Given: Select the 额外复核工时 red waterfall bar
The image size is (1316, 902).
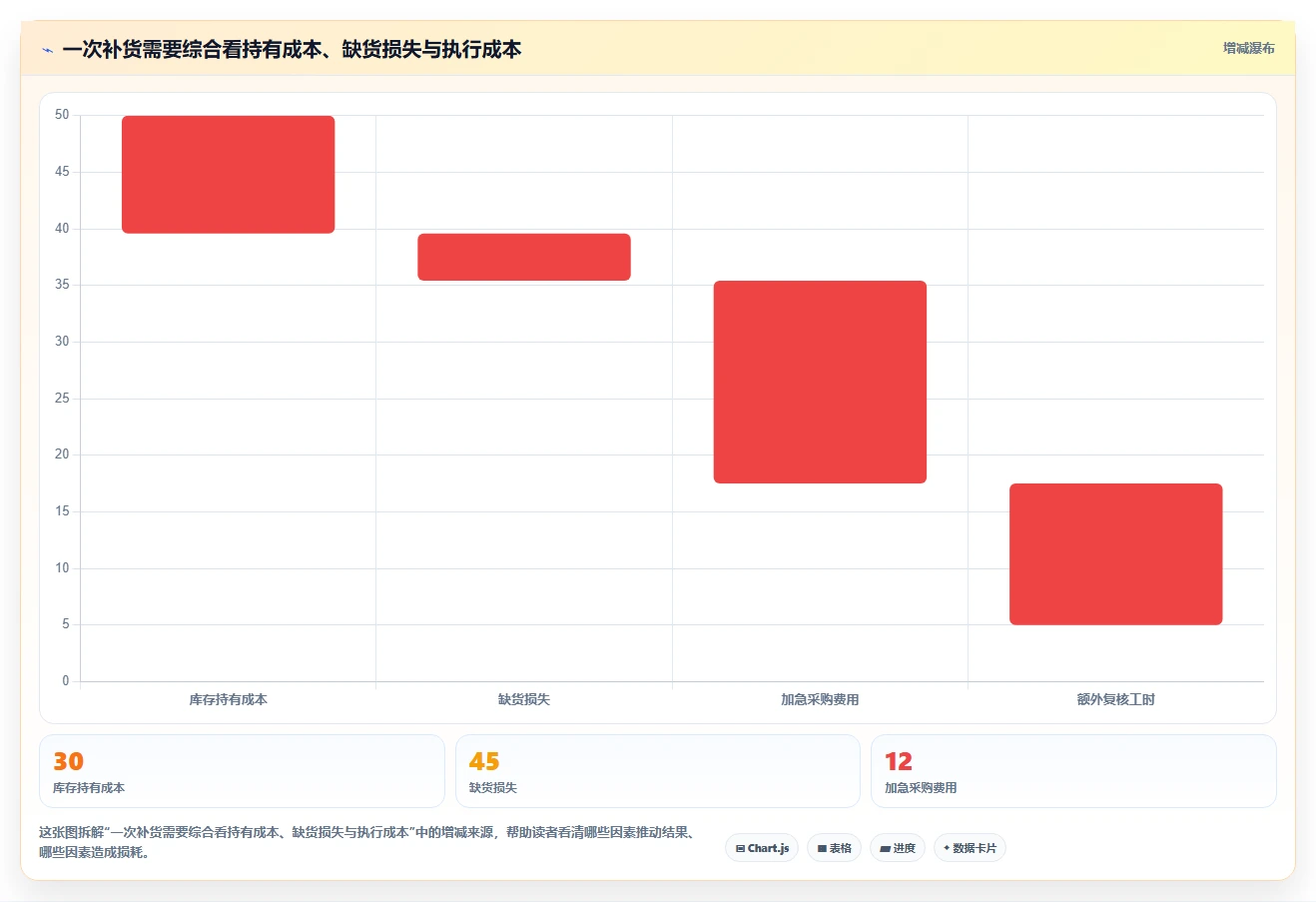Looking at the screenshot, I should (1115, 554).
